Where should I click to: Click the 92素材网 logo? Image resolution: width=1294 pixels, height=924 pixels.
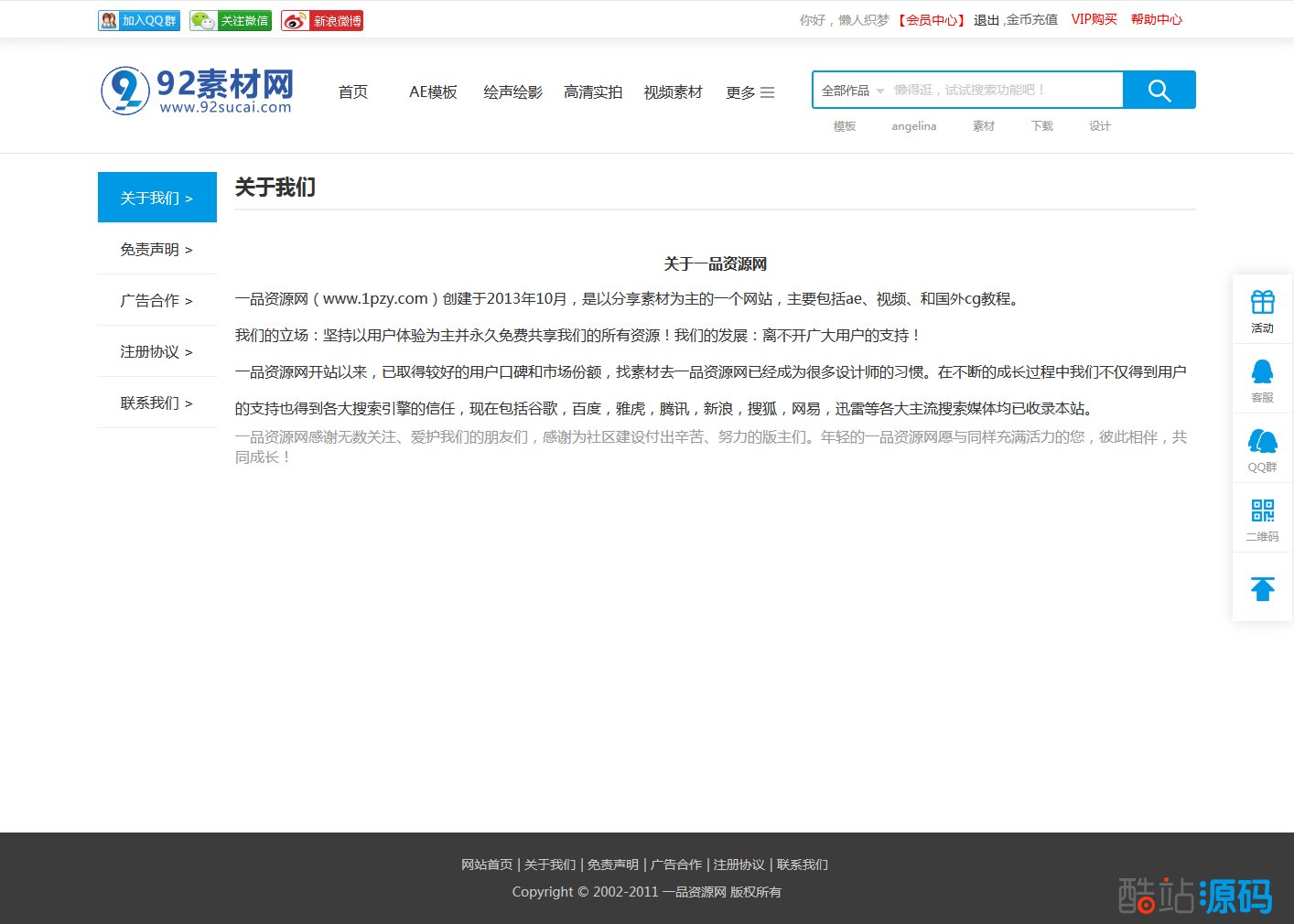(198, 91)
